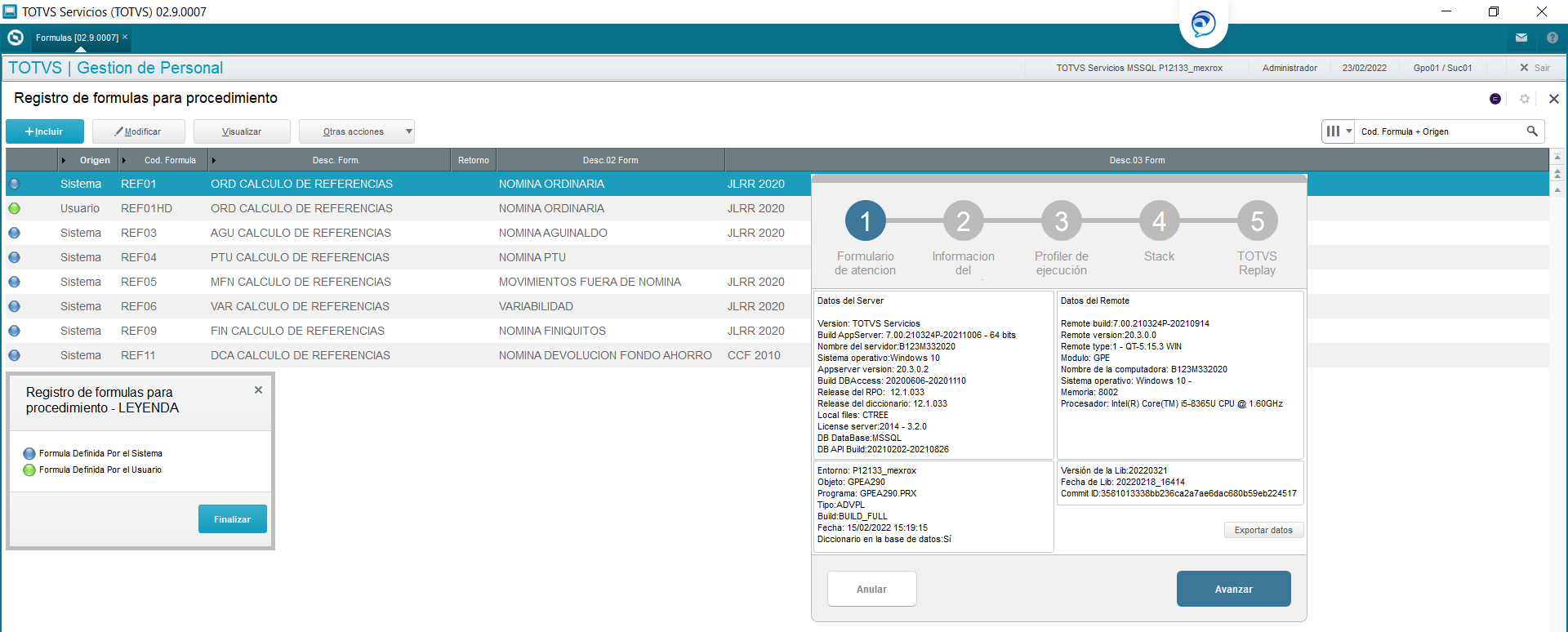
Task: Click the green status dot for REF01HD
Action: [x=15, y=208]
